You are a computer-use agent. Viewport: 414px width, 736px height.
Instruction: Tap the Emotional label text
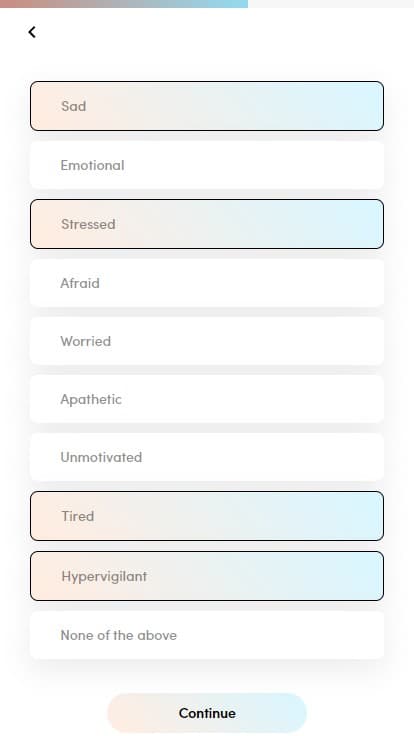92,165
